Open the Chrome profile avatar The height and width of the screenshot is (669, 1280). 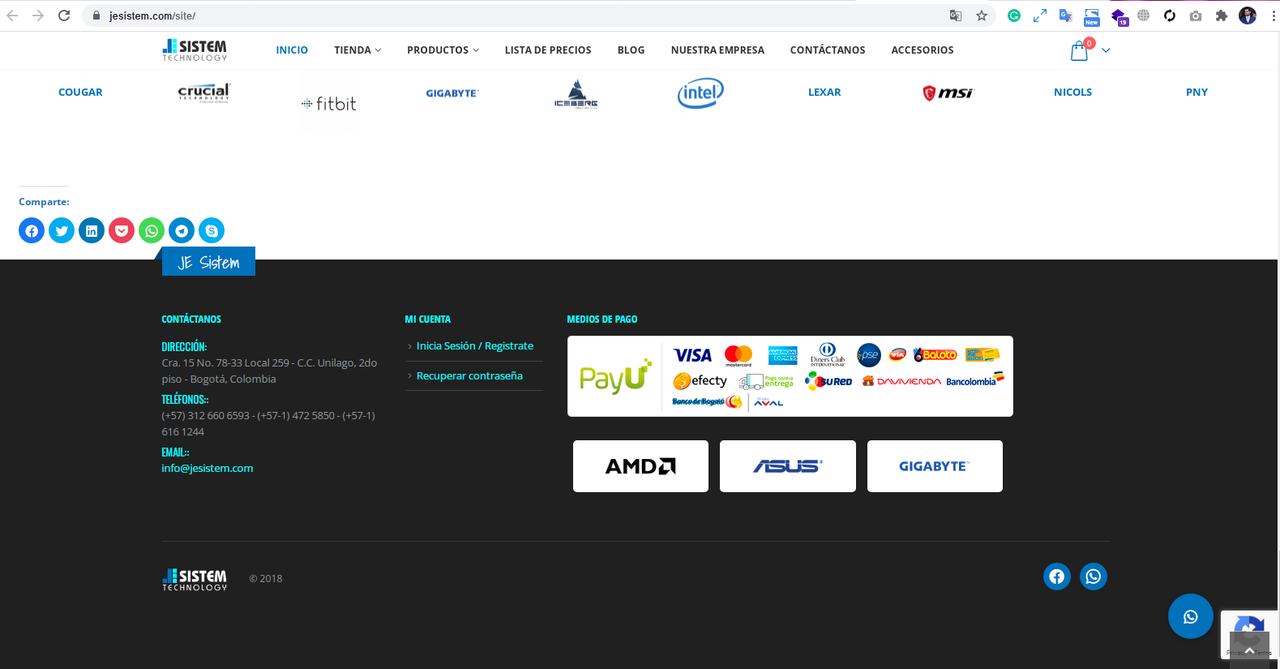click(x=1247, y=16)
